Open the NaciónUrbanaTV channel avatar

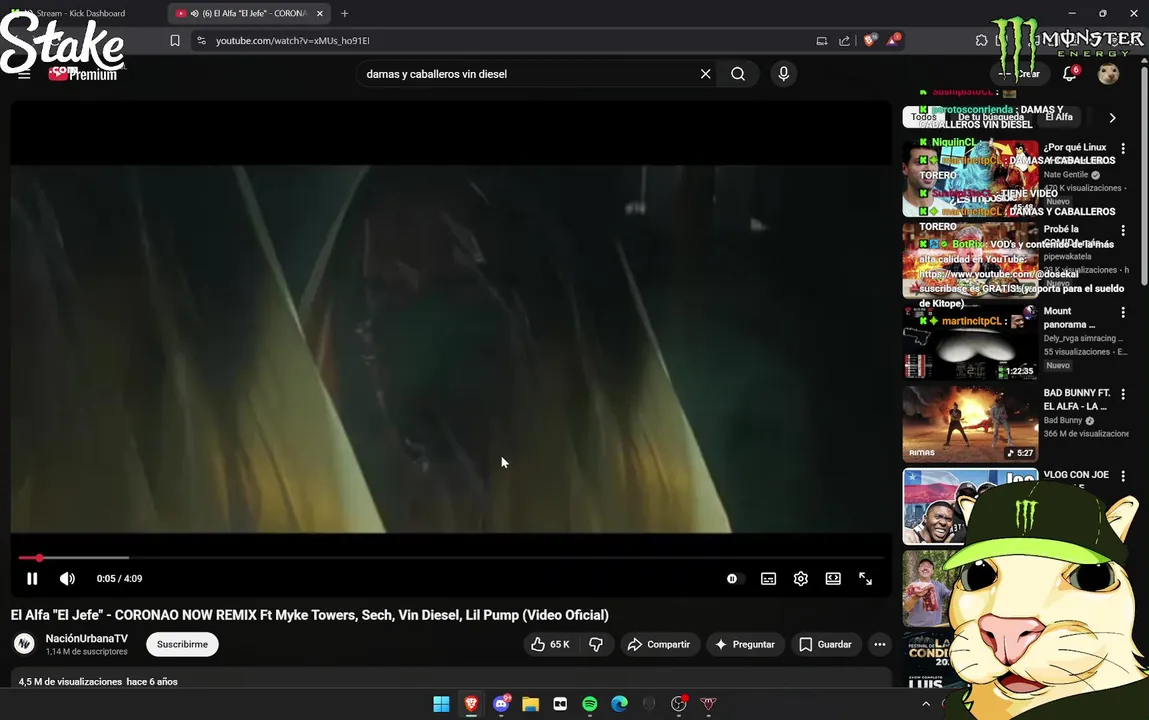pyautogui.click(x=24, y=644)
